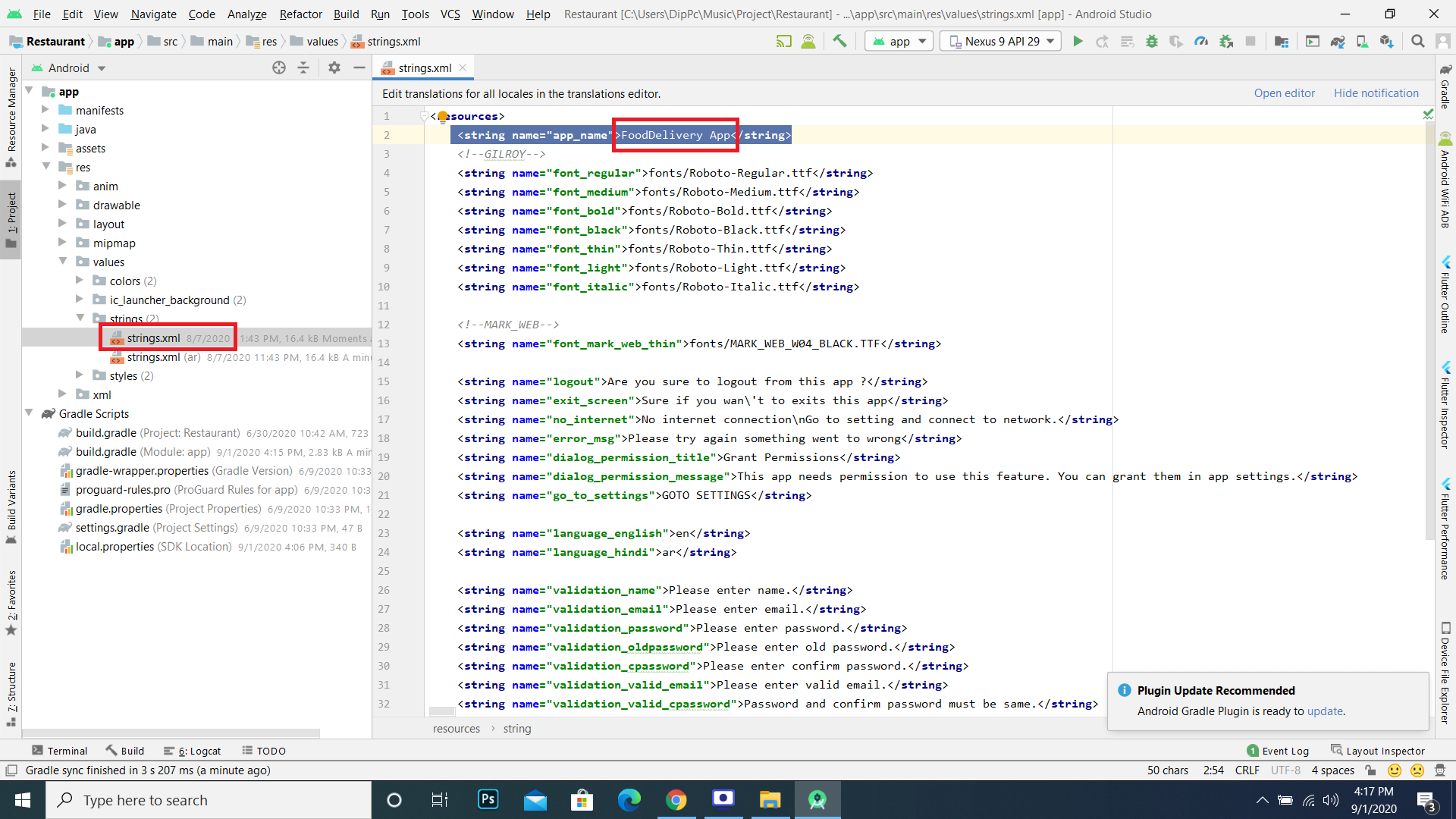
Task: Open SDK Manager from the toolbar
Action: coord(1386,42)
